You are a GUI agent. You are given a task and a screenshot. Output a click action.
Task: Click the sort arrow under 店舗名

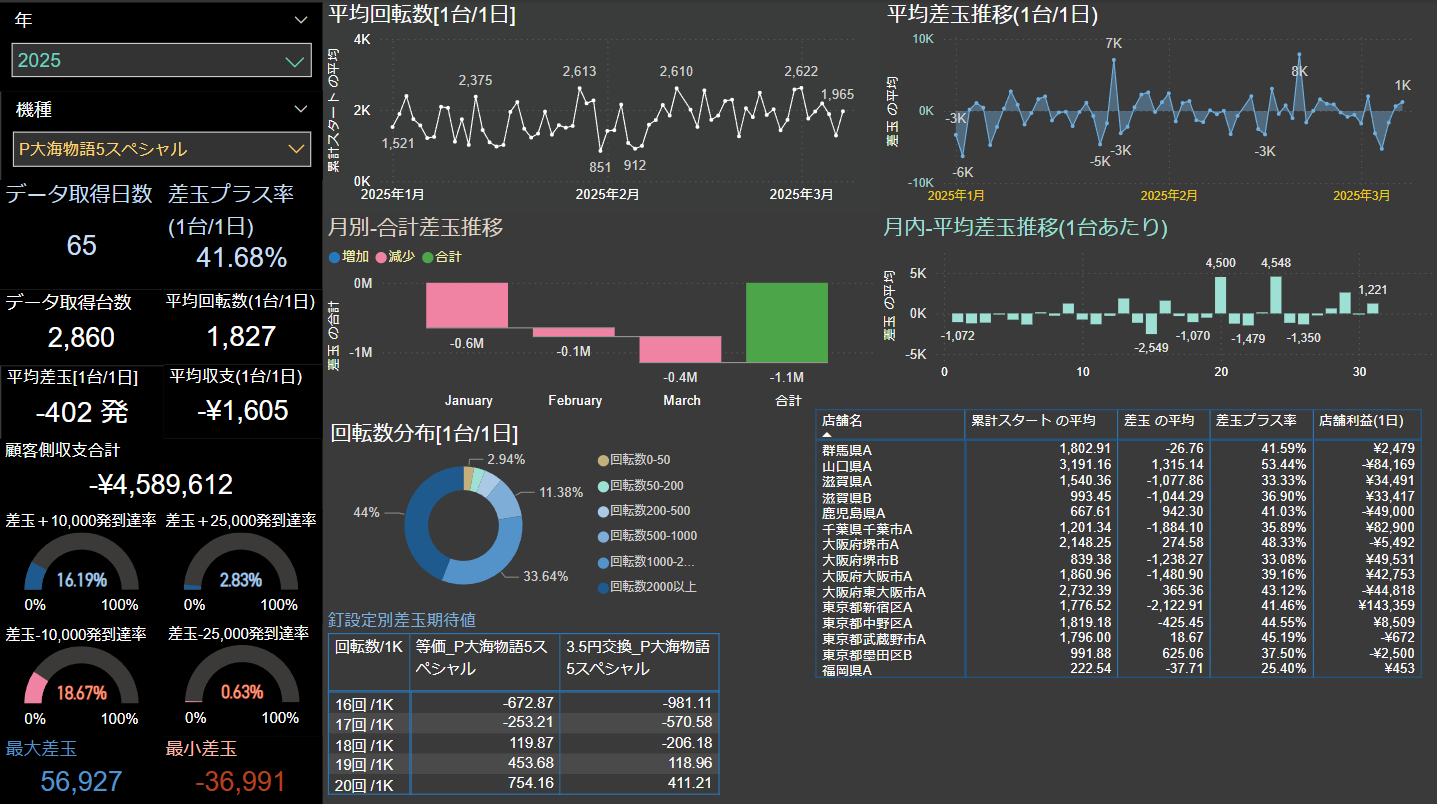tap(827, 436)
